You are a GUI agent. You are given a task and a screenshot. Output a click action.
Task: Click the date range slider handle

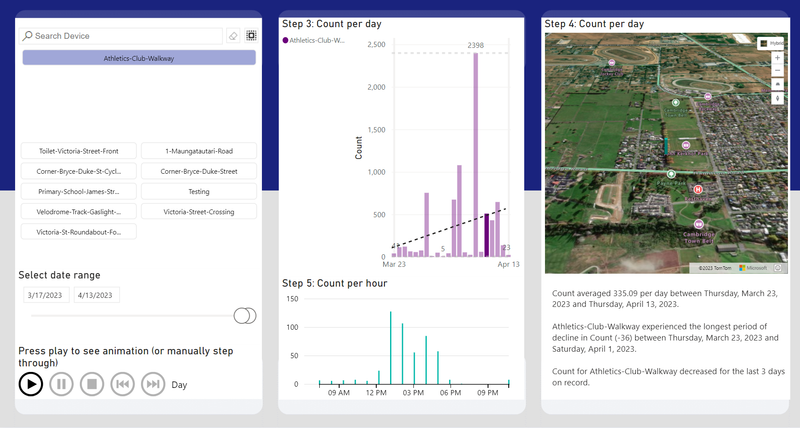244,316
